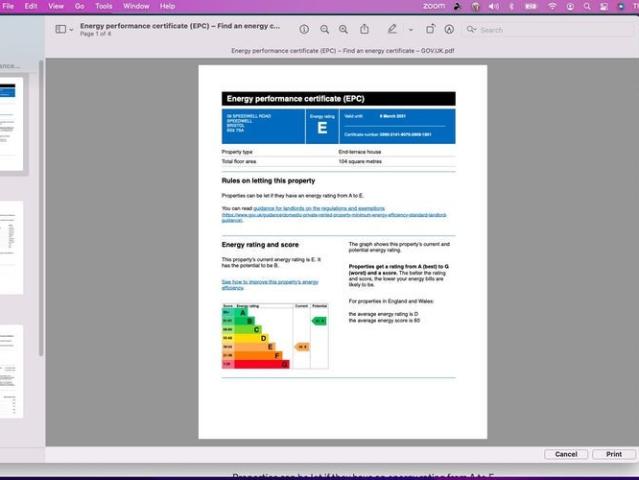639x480 pixels.
Task: Click the 'End-terrace house' value
Action: (359, 152)
